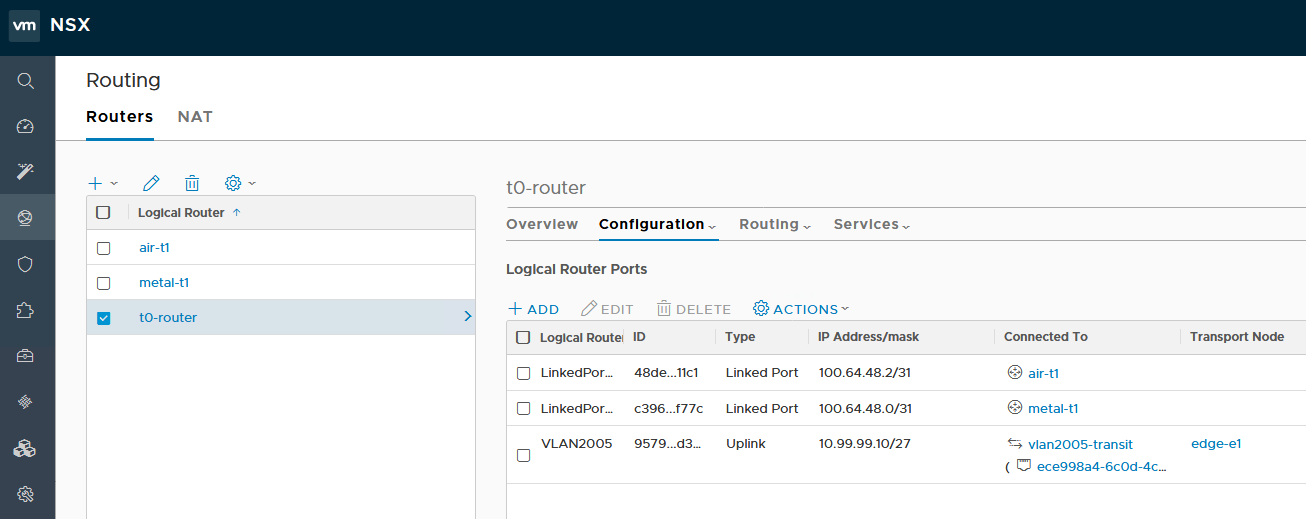Tick the VLAN2005 port row checkbox
Viewport: 1306px width, 519px height.
click(x=523, y=455)
